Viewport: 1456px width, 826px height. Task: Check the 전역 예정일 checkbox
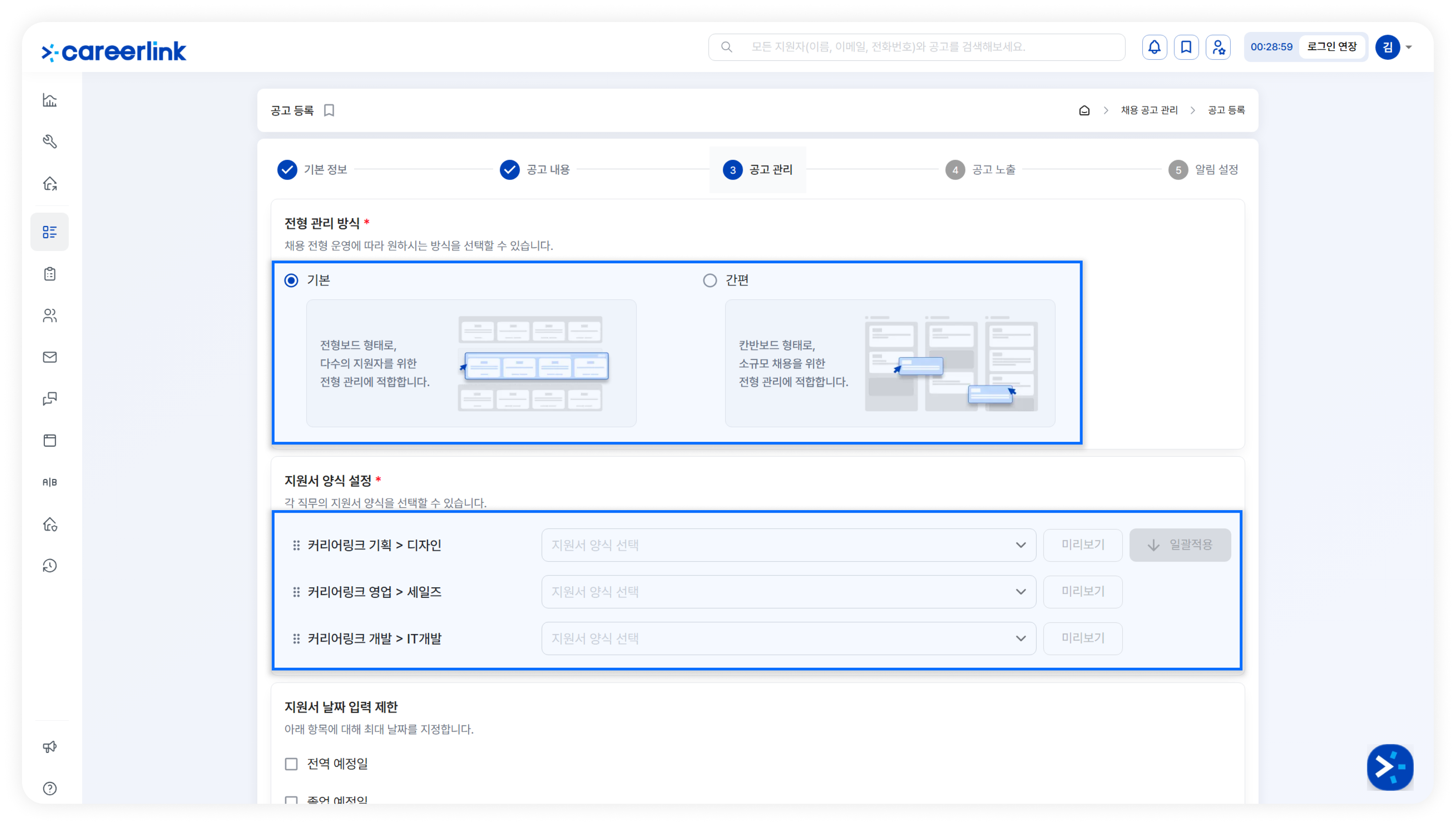(291, 764)
